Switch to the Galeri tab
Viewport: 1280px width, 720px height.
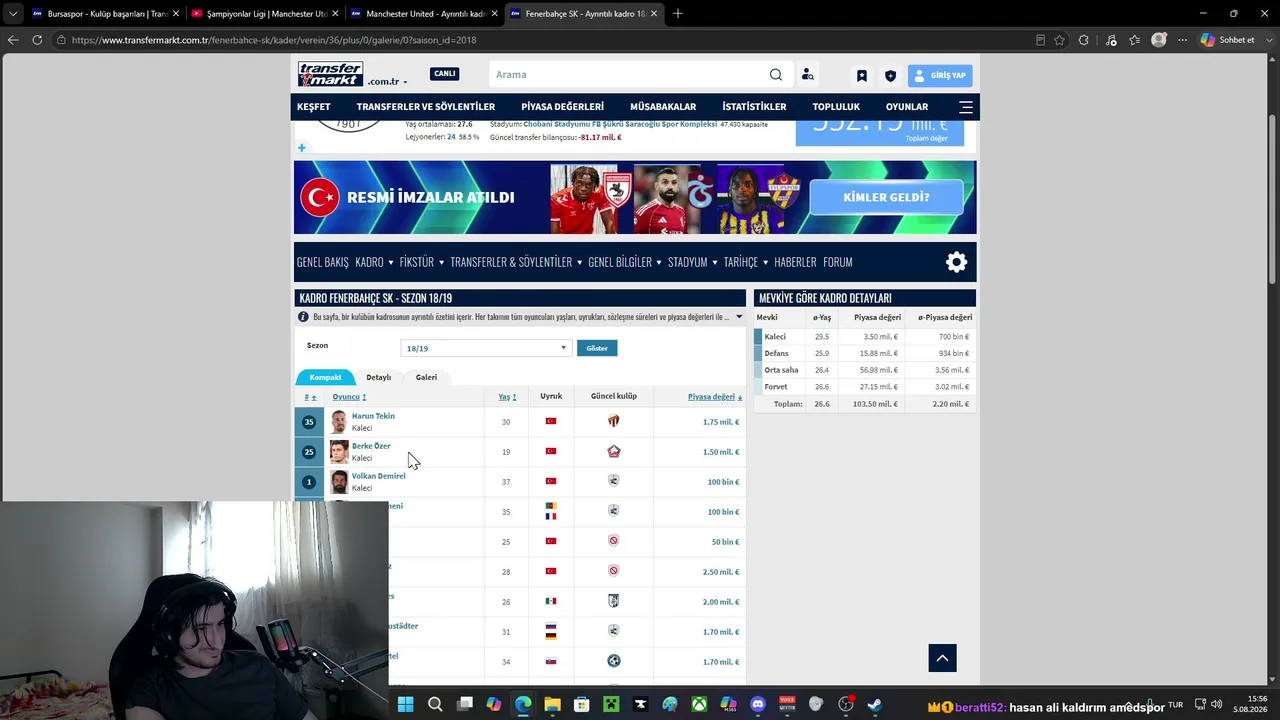pos(426,377)
